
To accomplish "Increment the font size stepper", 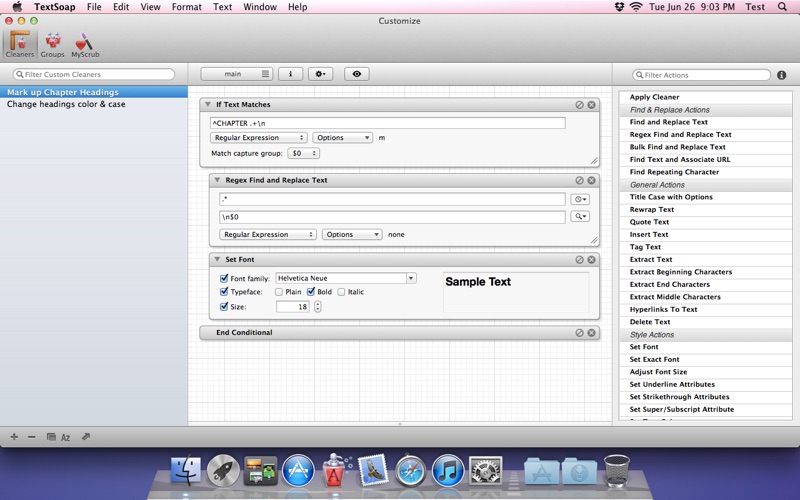I will (x=318, y=304).
